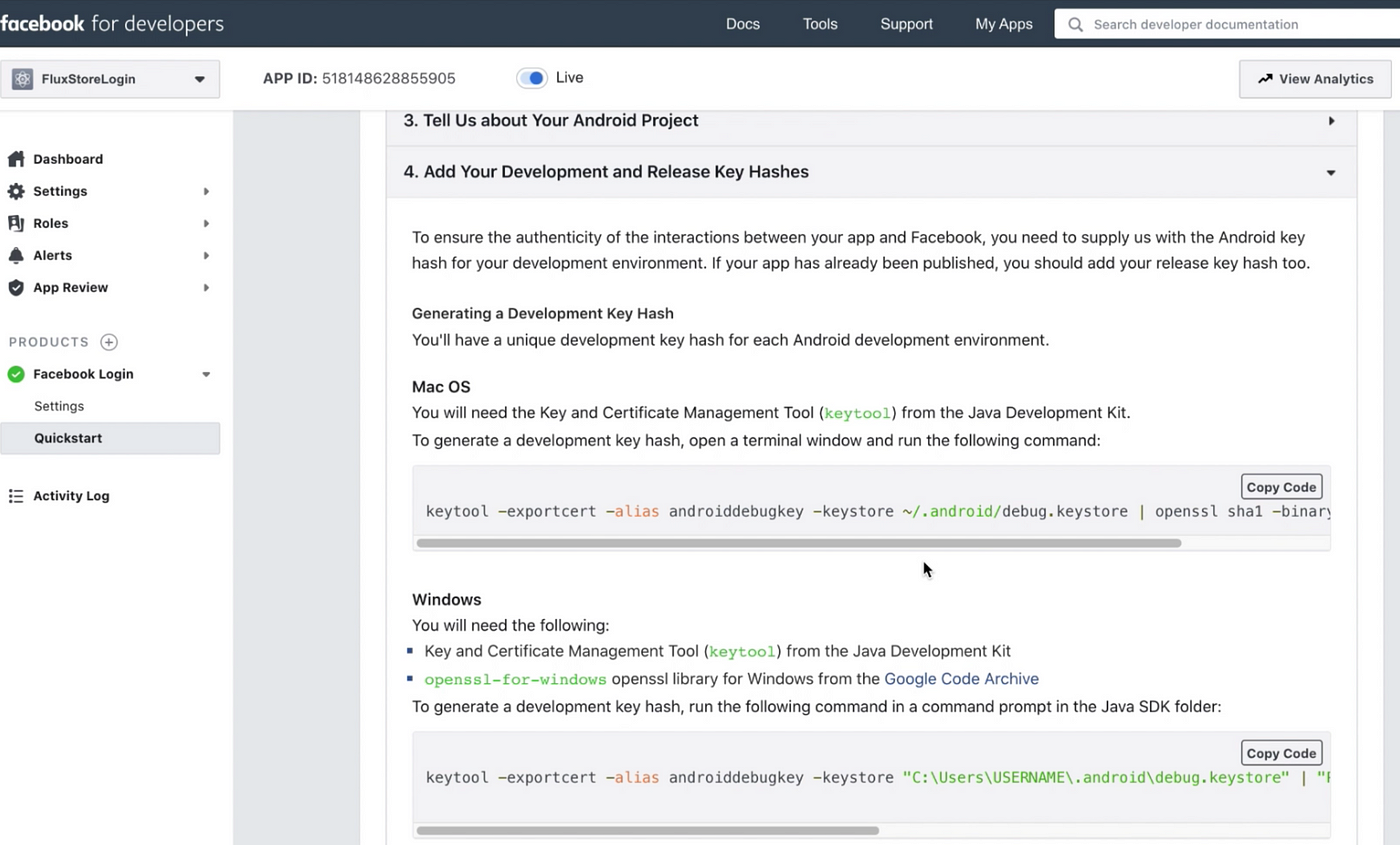Click the PRODUCTS section label
This screenshot has height=845, width=1400.
click(x=49, y=342)
